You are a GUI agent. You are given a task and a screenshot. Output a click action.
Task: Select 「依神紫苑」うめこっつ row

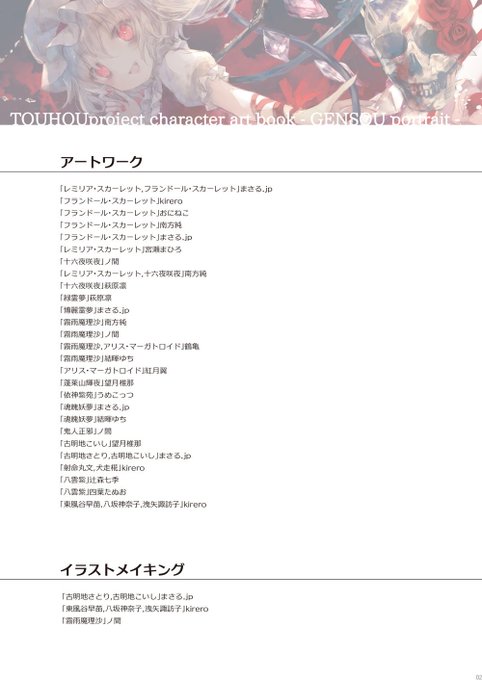(x=97, y=395)
